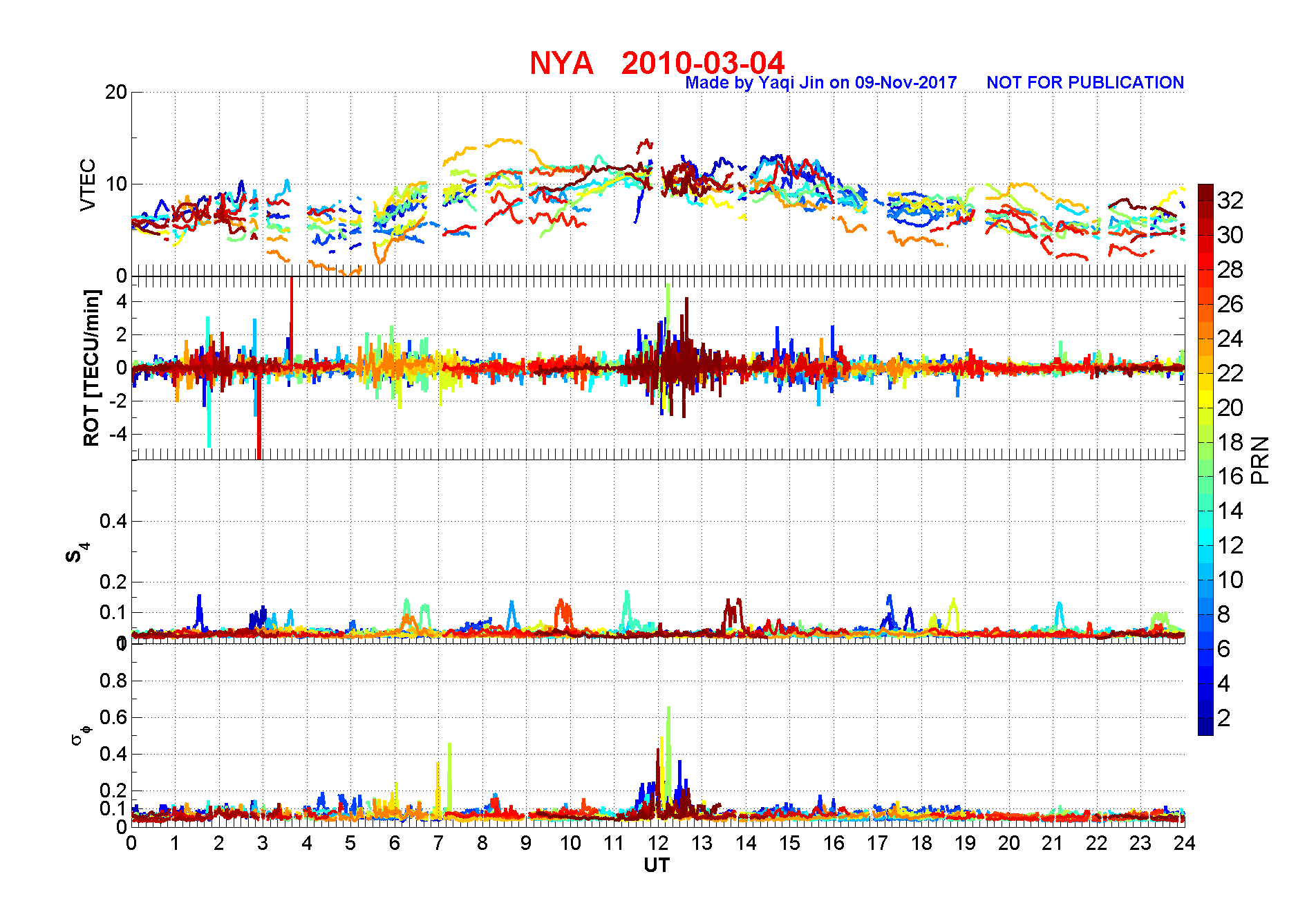Click the colorbar tick label "2"
The height and width of the screenshot is (919, 1316).
pos(1223,718)
